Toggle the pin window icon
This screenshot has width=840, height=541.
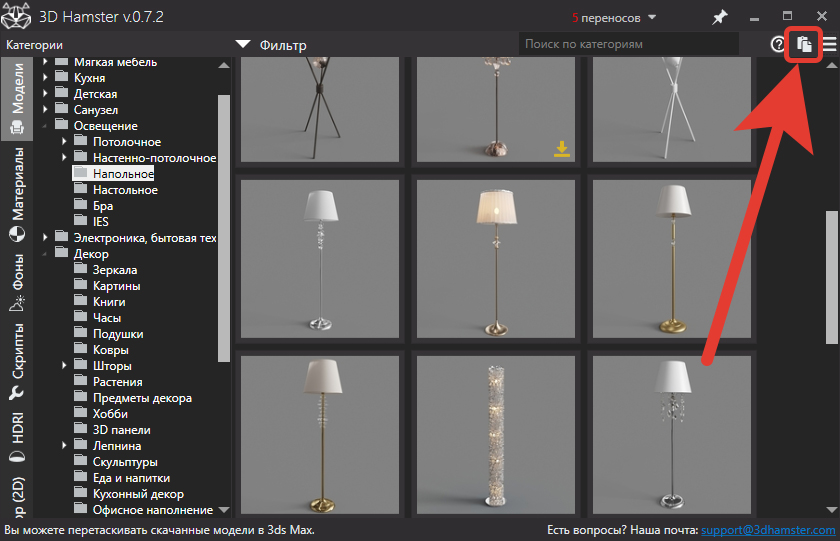[x=719, y=18]
